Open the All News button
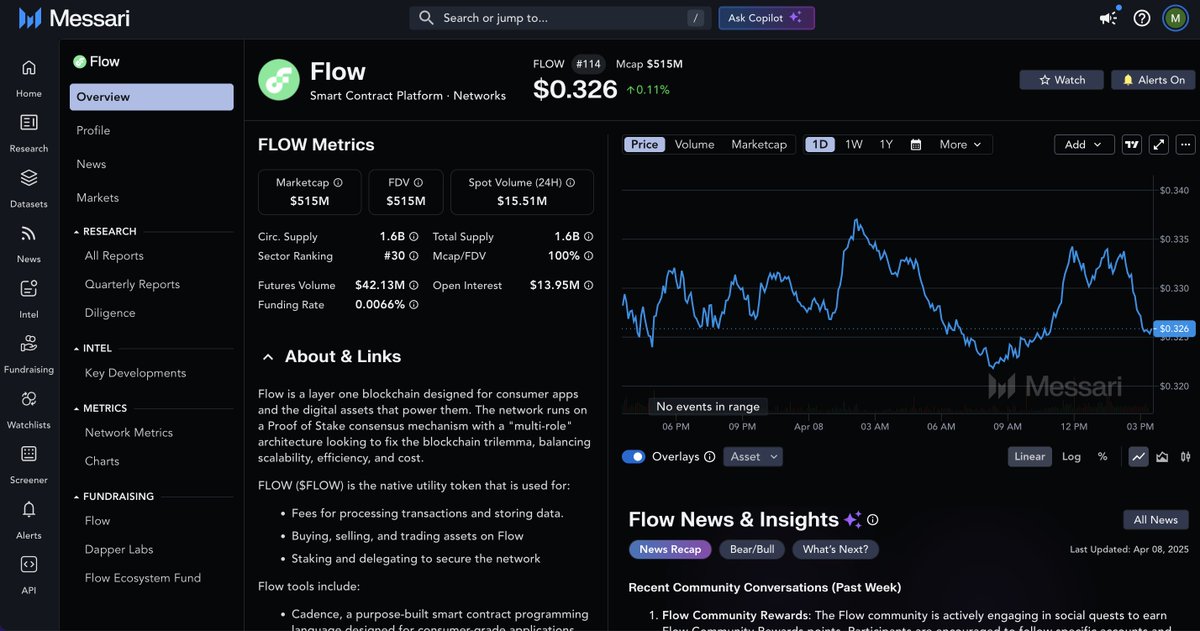Image resolution: width=1200 pixels, height=631 pixels. [1156, 520]
